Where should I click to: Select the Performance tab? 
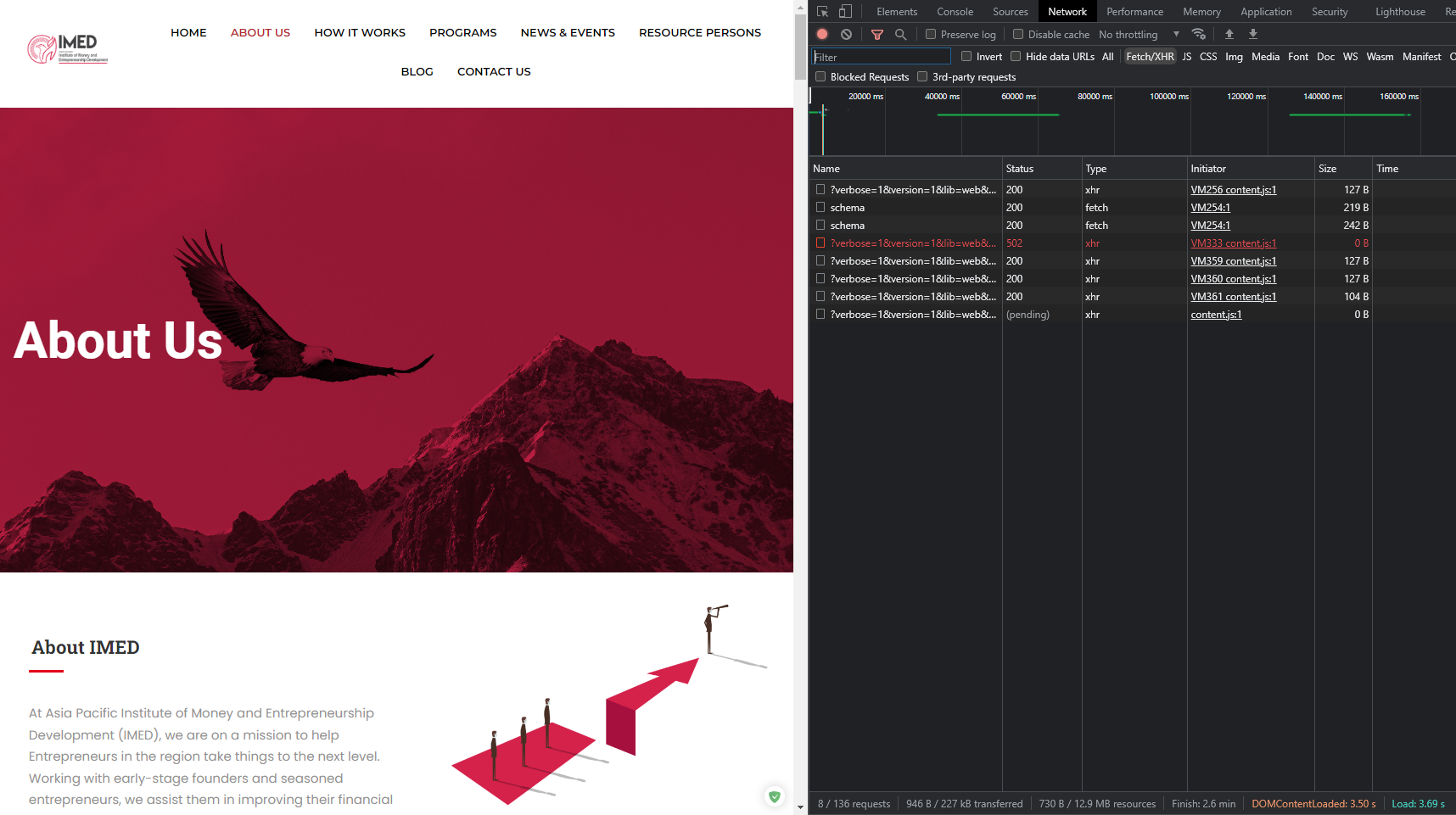point(1134,12)
